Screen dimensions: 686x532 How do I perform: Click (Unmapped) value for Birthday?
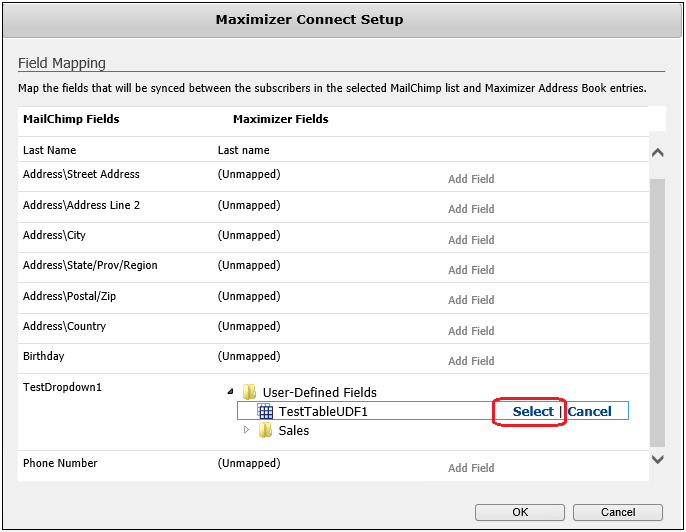point(249,356)
